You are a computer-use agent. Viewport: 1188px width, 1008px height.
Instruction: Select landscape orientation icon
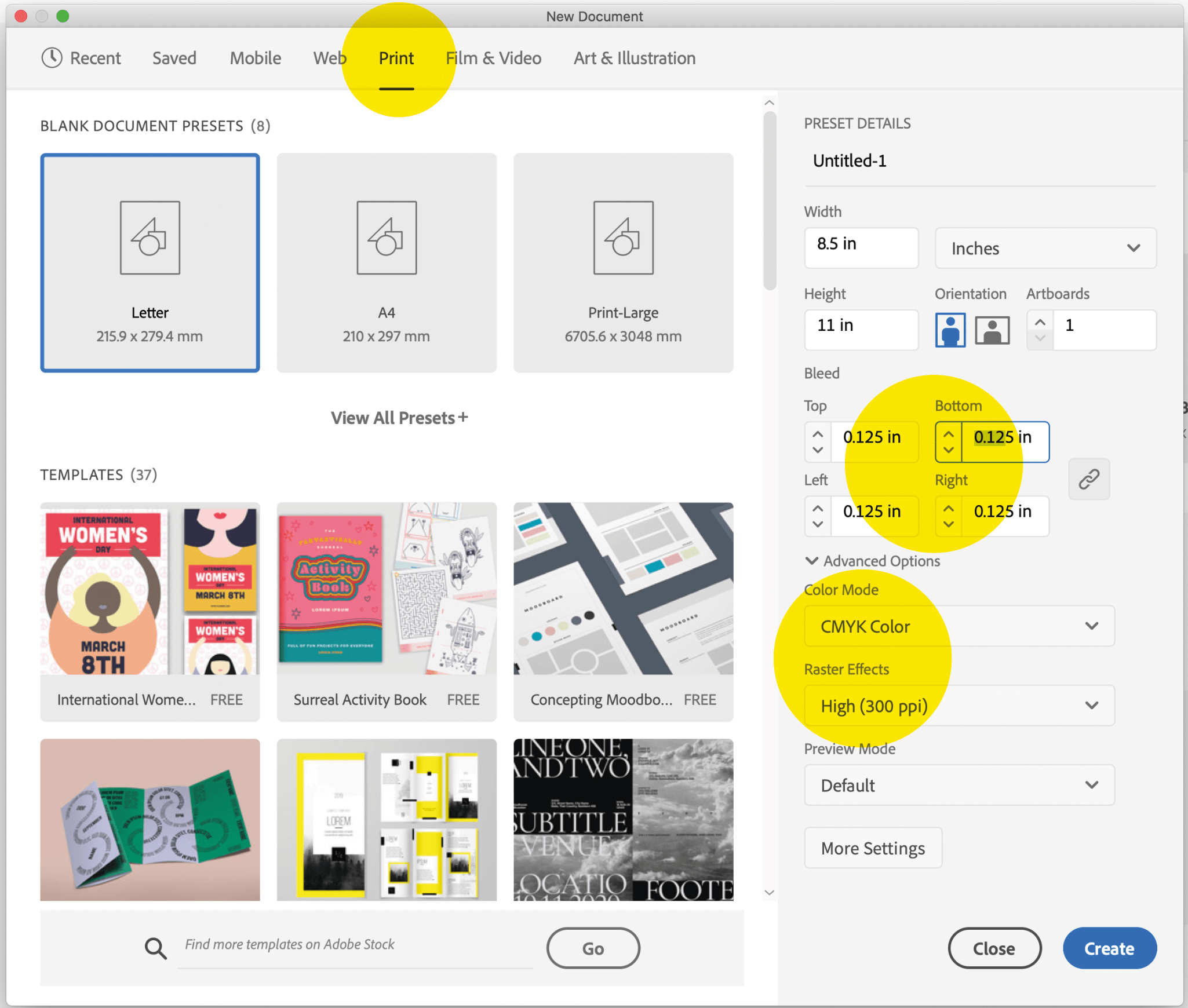992,330
